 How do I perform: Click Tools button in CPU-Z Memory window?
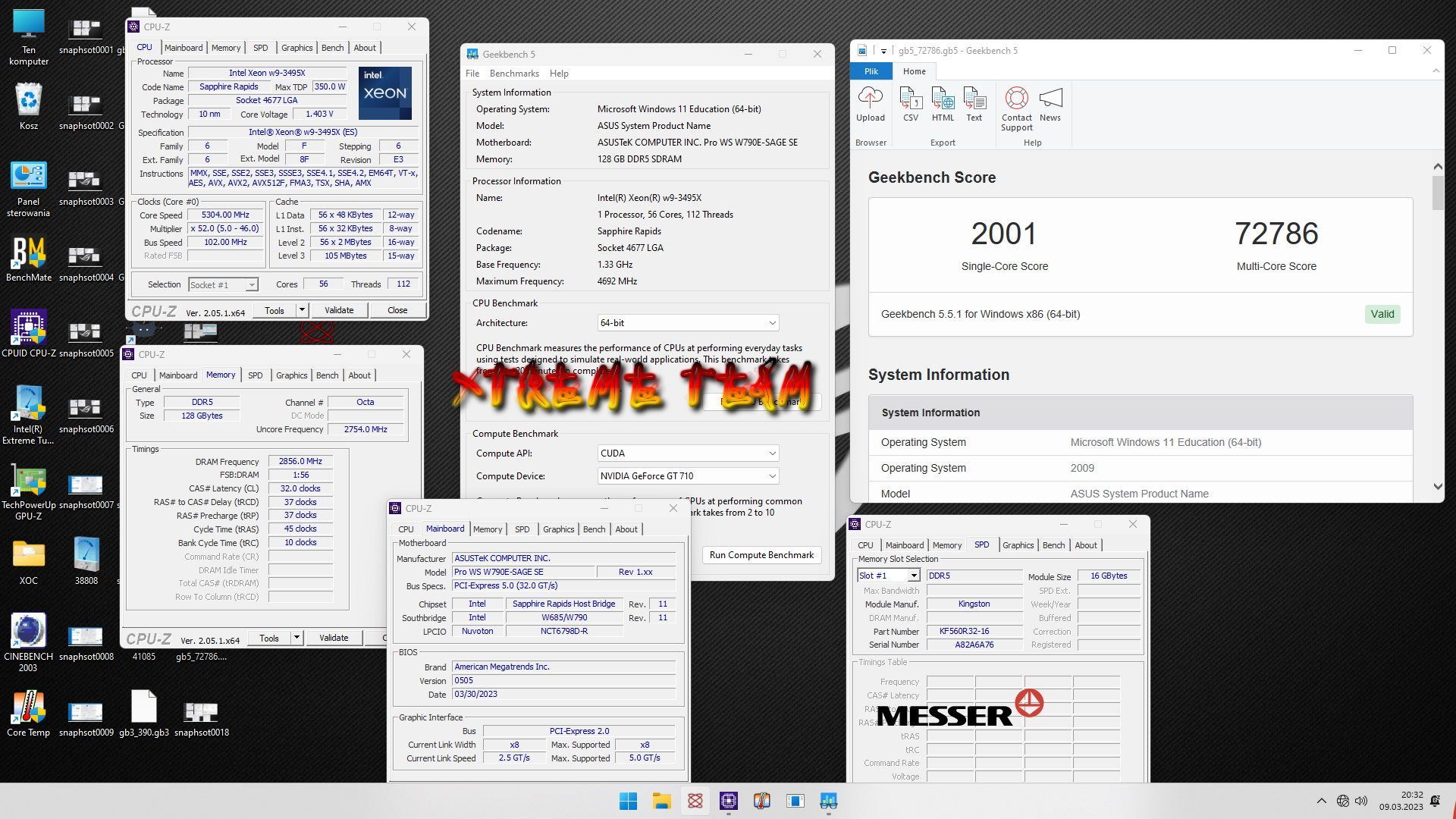tap(269, 638)
